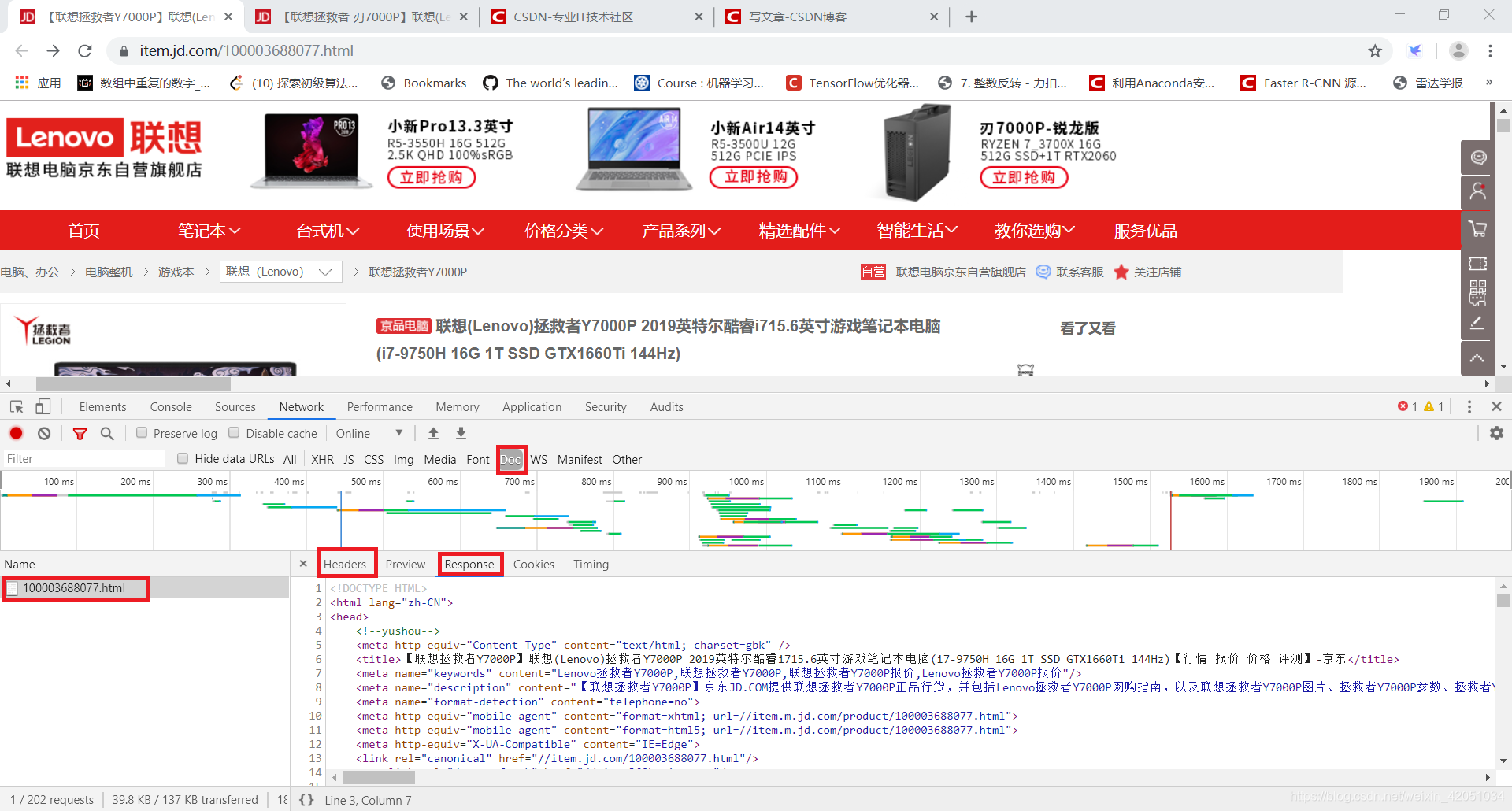
Task: Open the Chrome profile avatar
Action: pyautogui.click(x=1458, y=50)
